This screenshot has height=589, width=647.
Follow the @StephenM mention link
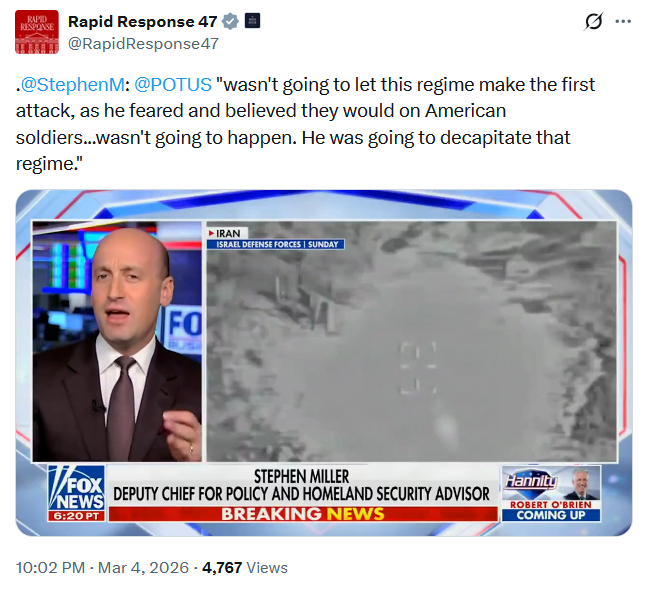[73, 85]
